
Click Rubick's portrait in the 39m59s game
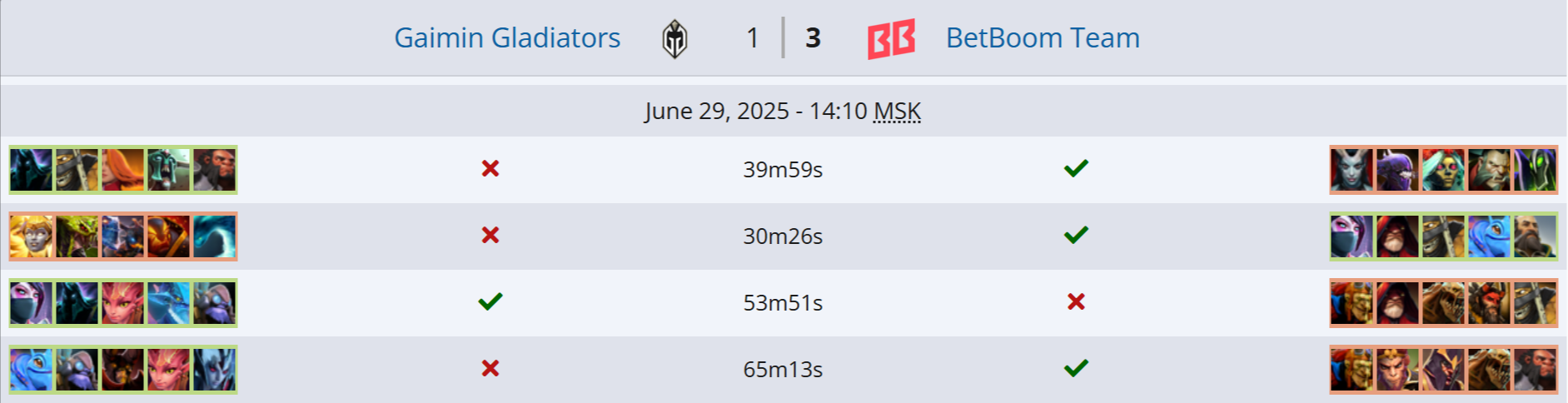(x=1535, y=170)
